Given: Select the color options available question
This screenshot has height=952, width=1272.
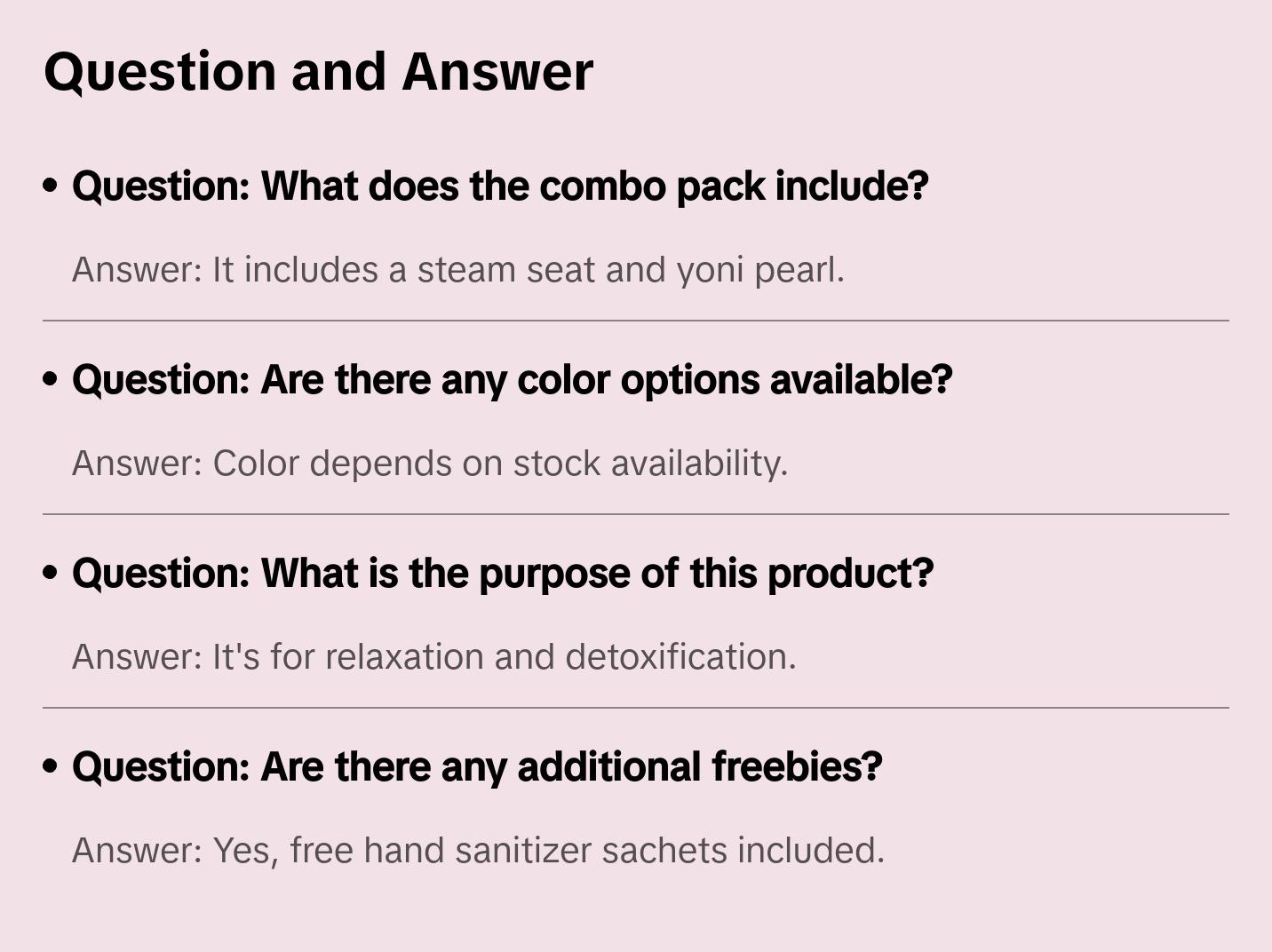Looking at the screenshot, I should coord(512,380).
